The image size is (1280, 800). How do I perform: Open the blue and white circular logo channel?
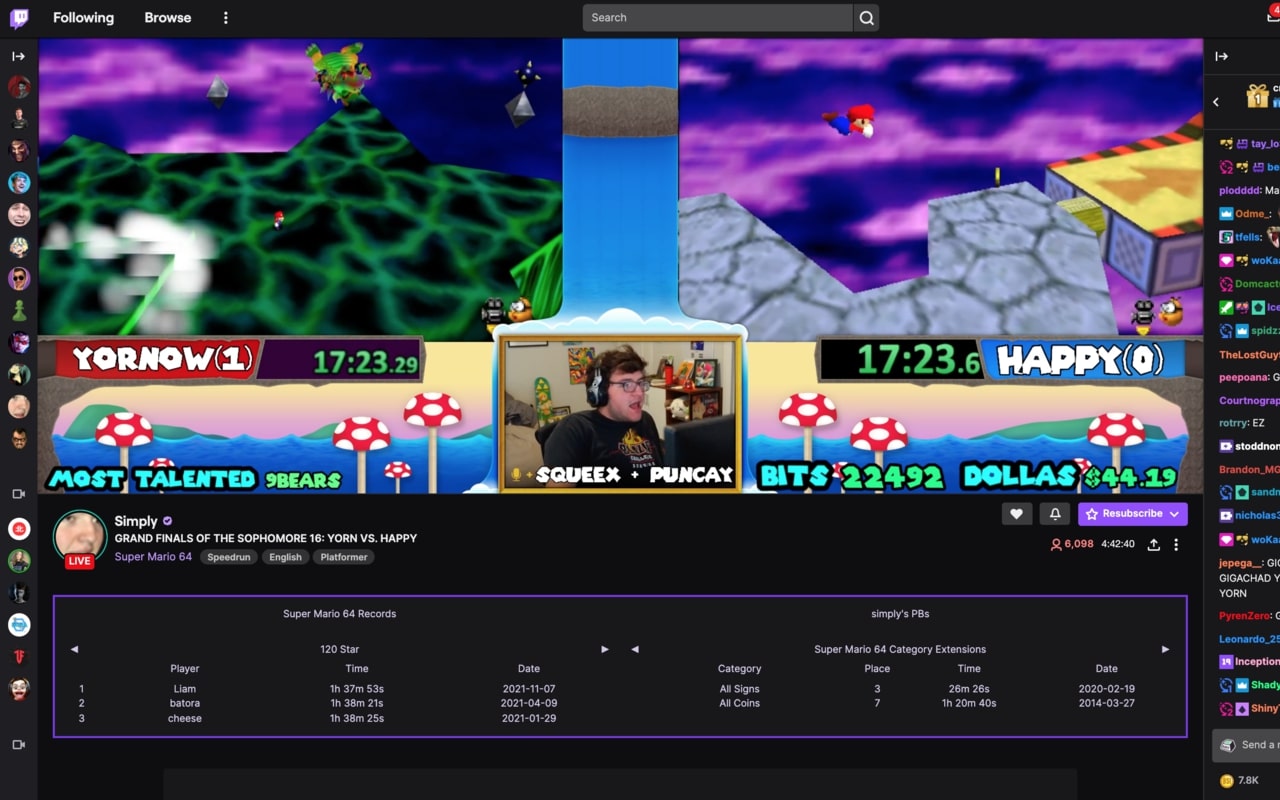(x=19, y=625)
